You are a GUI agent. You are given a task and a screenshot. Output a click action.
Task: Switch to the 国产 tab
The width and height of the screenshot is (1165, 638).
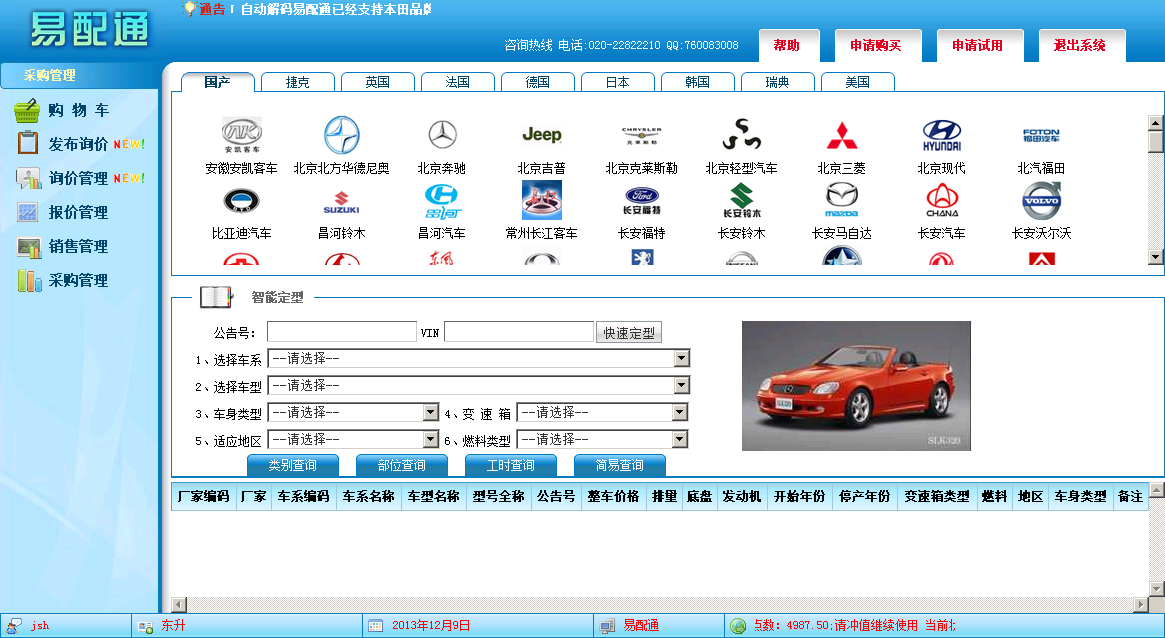pos(218,82)
